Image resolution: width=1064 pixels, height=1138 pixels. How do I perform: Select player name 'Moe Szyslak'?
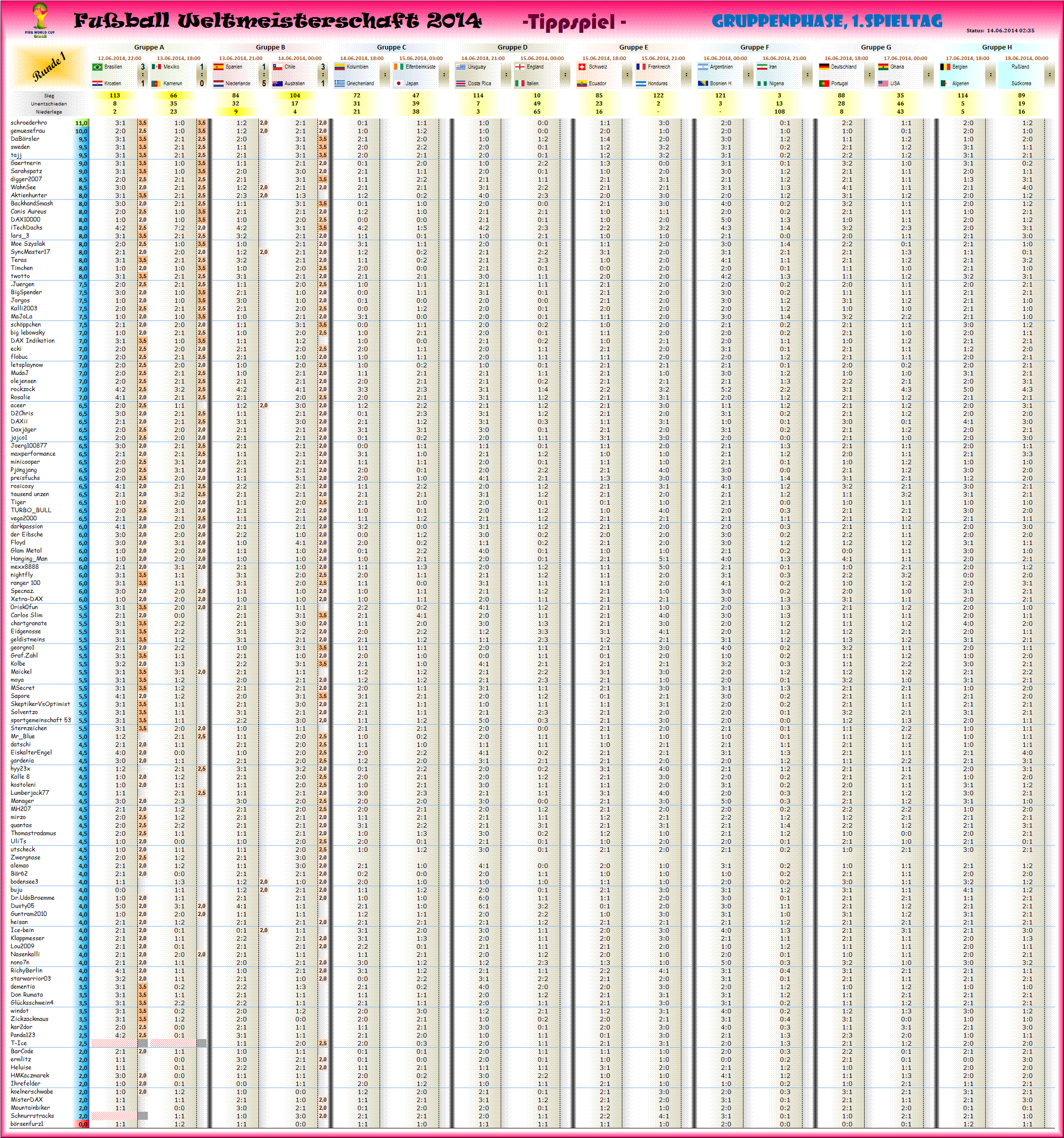coord(27,244)
